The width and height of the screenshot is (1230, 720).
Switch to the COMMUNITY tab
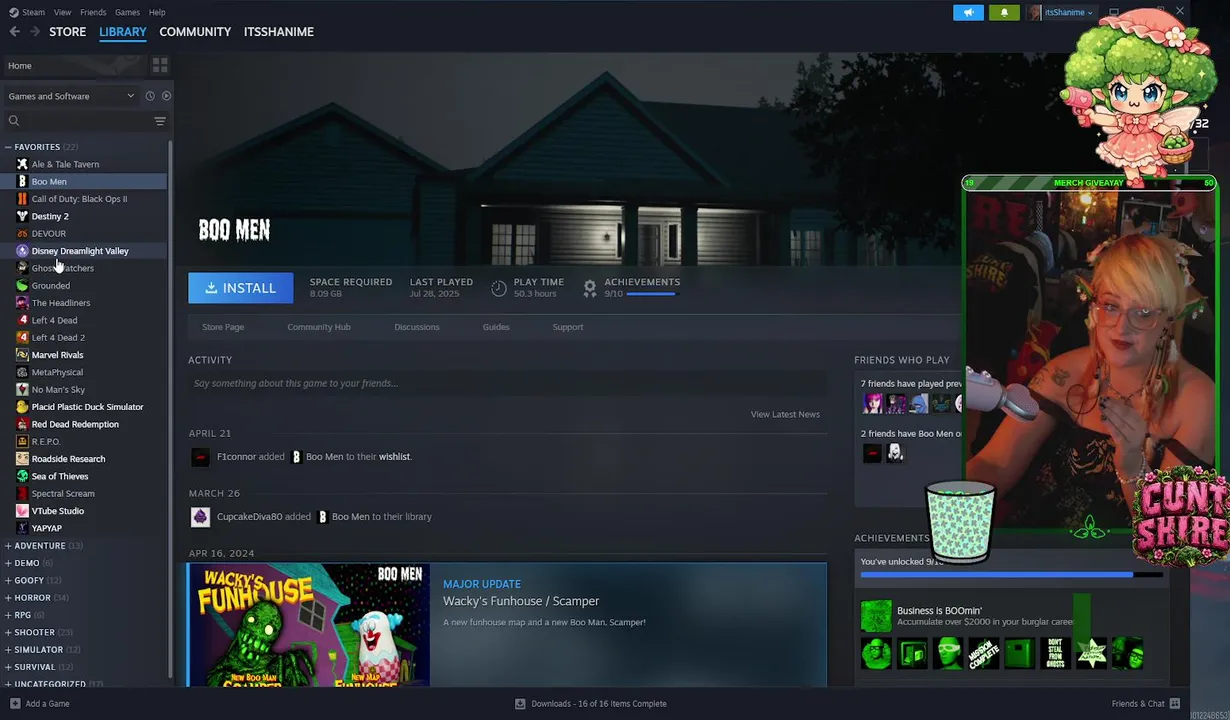coord(195,32)
